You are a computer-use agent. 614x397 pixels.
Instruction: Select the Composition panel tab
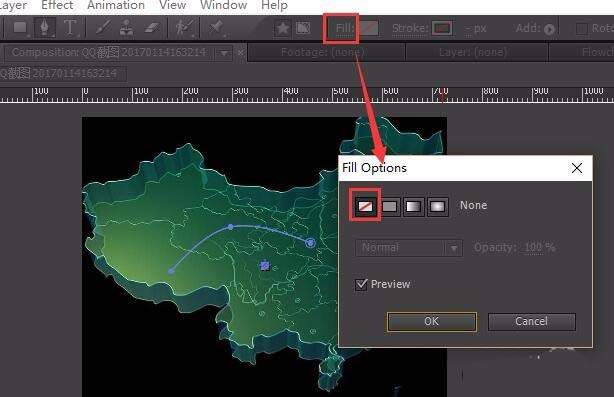[x=109, y=52]
